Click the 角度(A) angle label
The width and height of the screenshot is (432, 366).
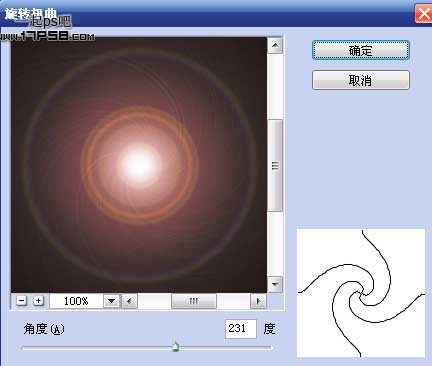pos(44,329)
